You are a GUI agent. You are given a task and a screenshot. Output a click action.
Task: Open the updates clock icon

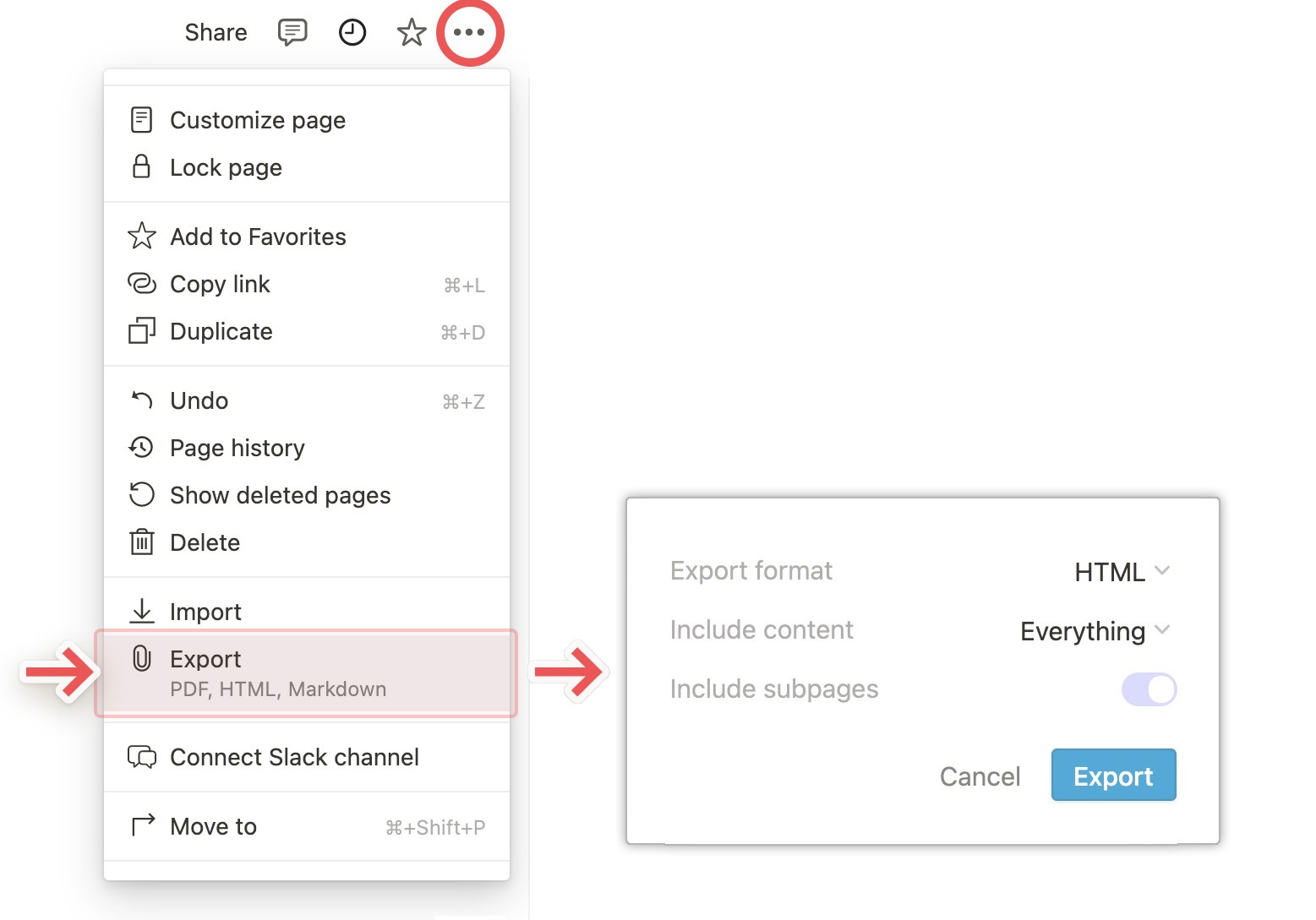click(352, 32)
